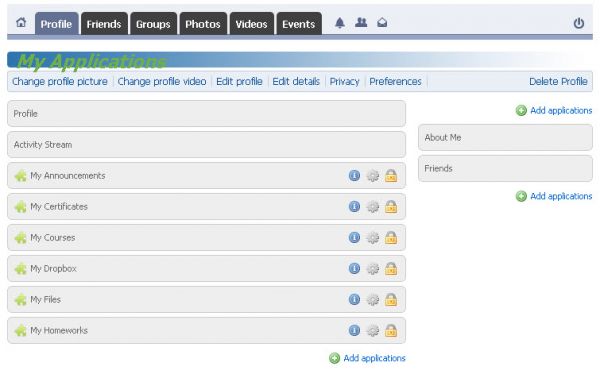This screenshot has height=374, width=600.
Task: Show info for My Homeworks
Action: pos(354,330)
